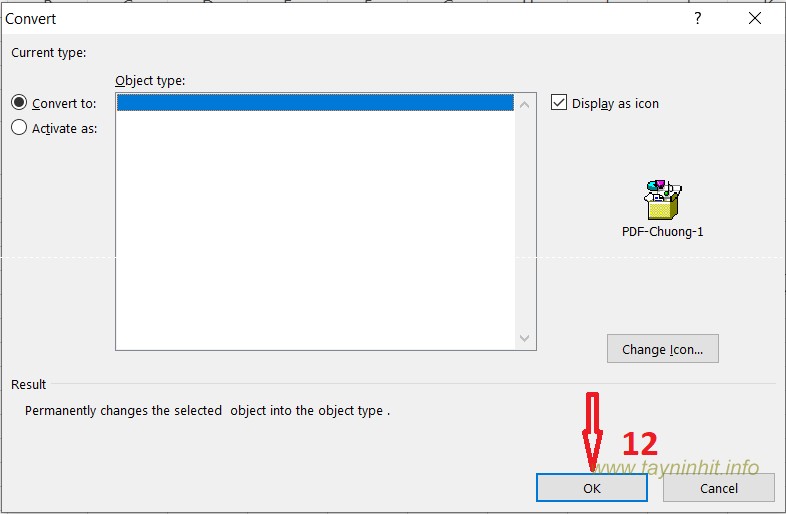Click the Convert dialog title bar
The image size is (786, 514).
(x=300, y=18)
